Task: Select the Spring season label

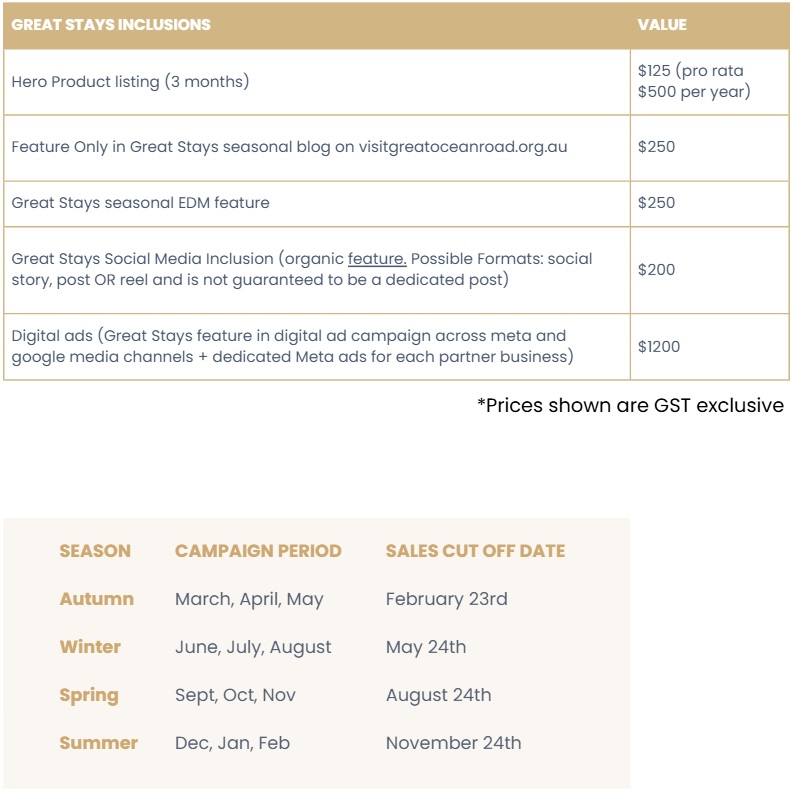Action: click(x=89, y=695)
